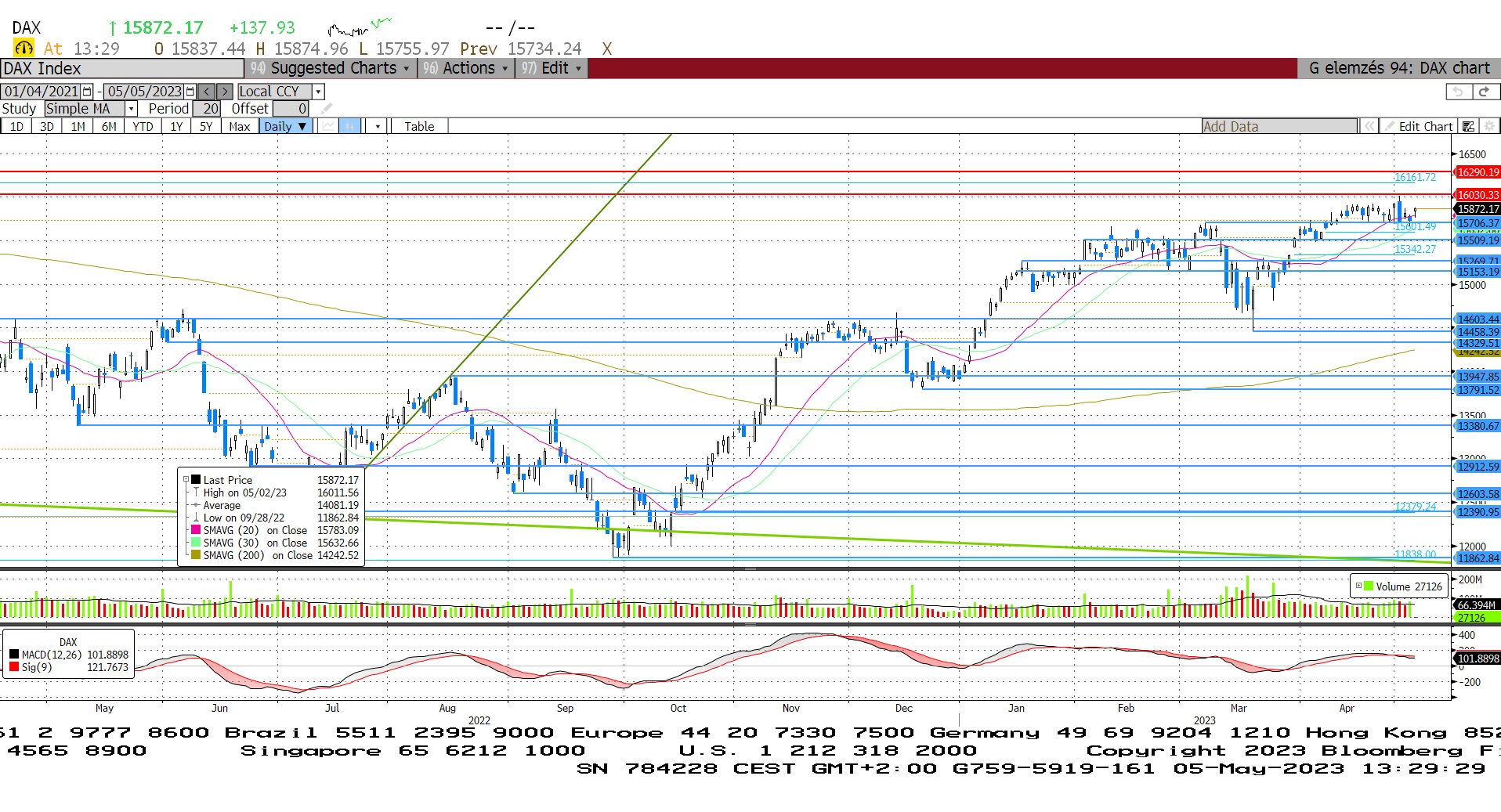Click the G elemzés 94: DAX chart title
Viewport: 1501px width, 812px height.
point(1398,68)
